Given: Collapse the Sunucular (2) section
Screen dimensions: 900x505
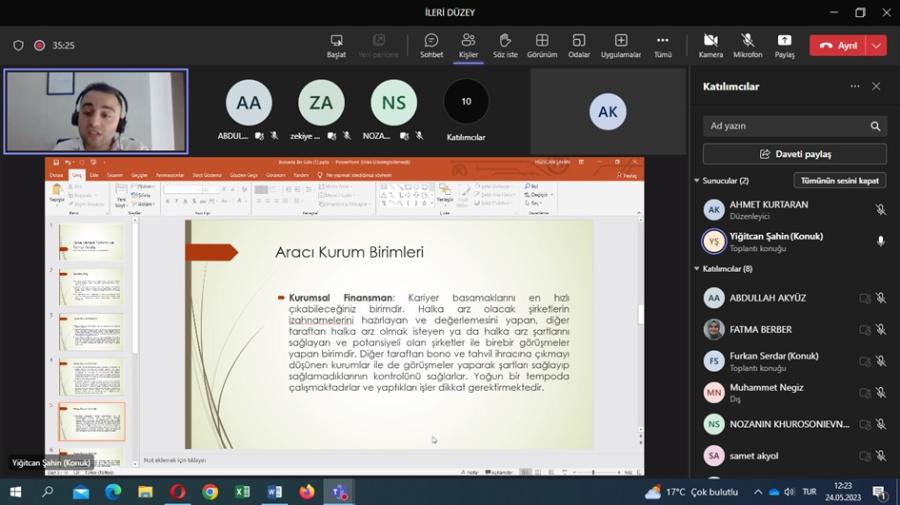Looking at the screenshot, I should [x=696, y=181].
